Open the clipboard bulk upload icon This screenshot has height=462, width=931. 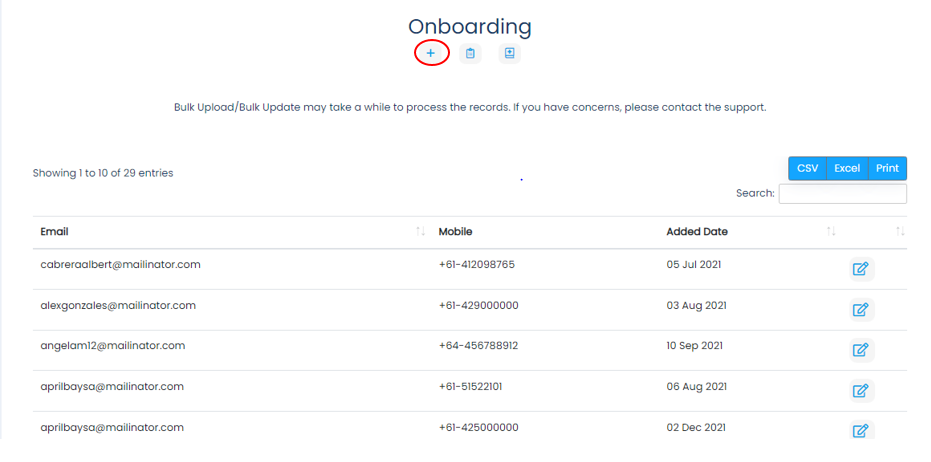tap(470, 53)
